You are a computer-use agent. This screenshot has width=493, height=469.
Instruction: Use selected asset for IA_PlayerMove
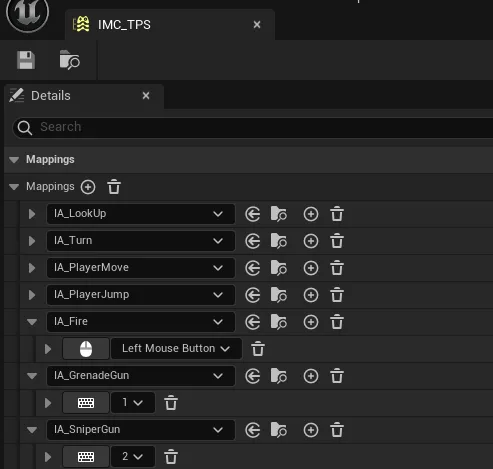[x=253, y=268]
